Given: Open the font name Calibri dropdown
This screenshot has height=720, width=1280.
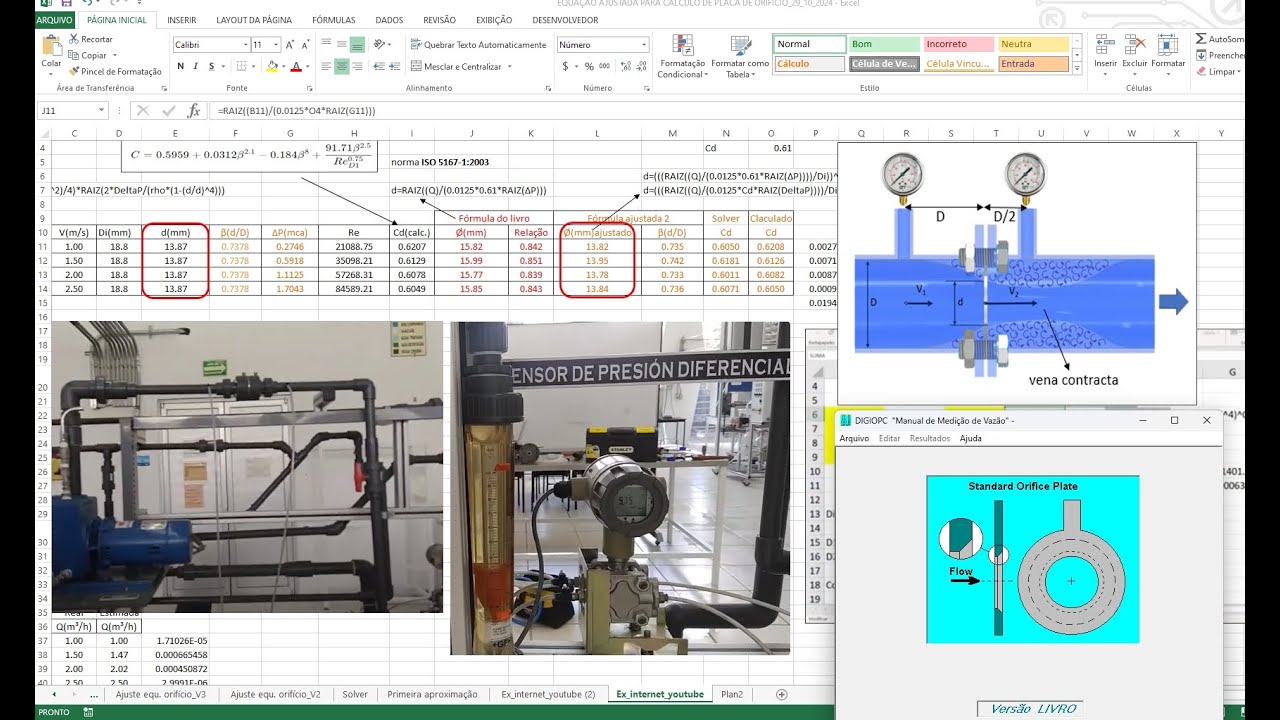Looking at the screenshot, I should coord(245,45).
